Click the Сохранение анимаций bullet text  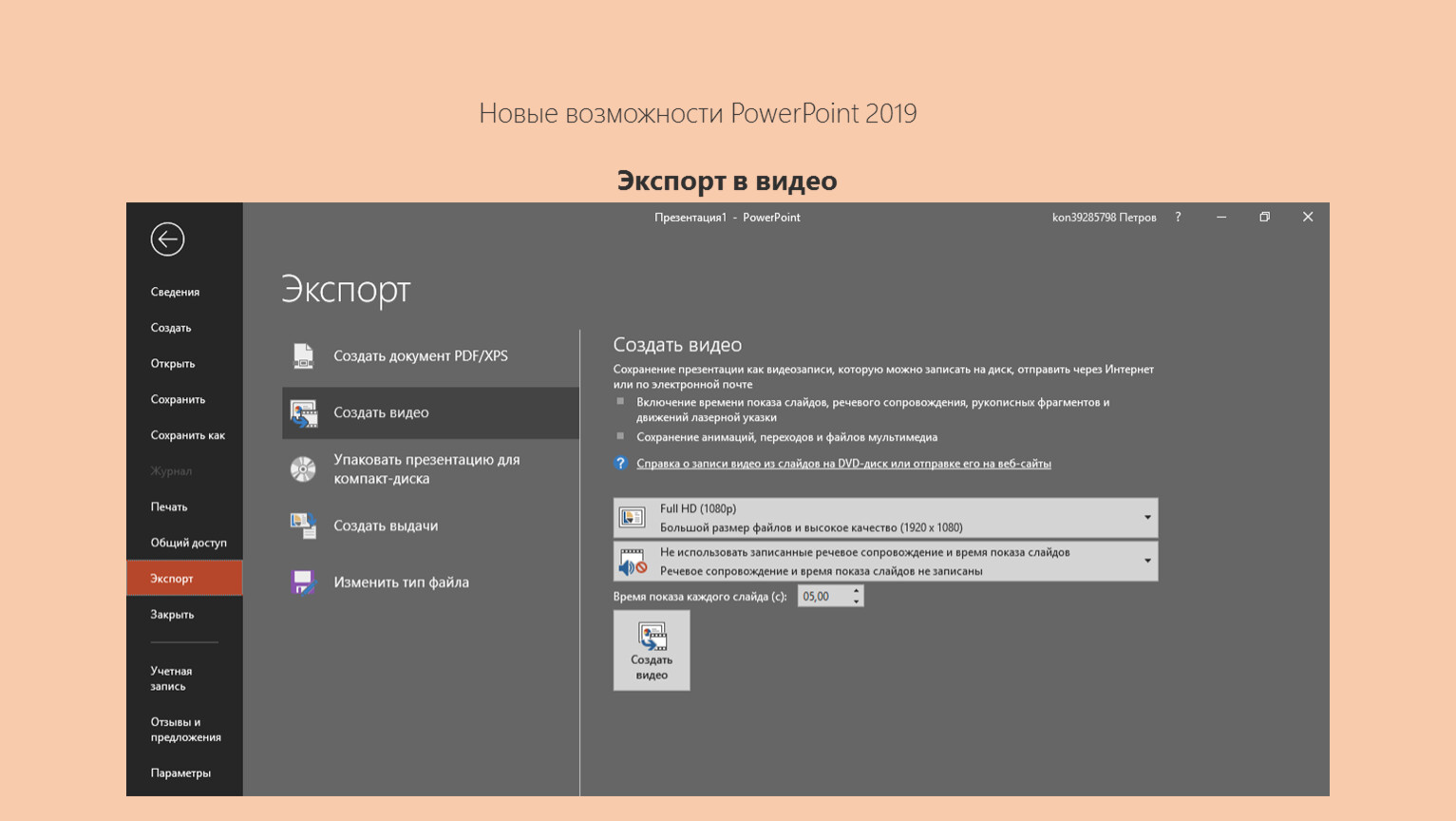click(786, 437)
